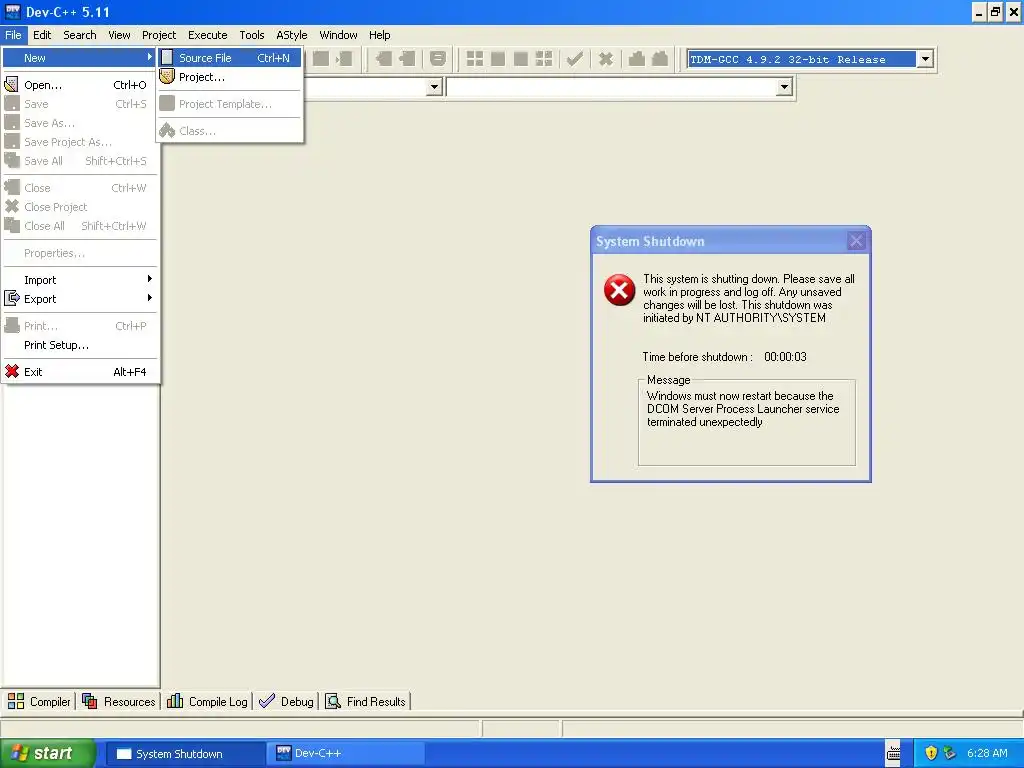Viewport: 1024px width, 768px height.
Task: Expand the Import submenu
Action: [80, 280]
